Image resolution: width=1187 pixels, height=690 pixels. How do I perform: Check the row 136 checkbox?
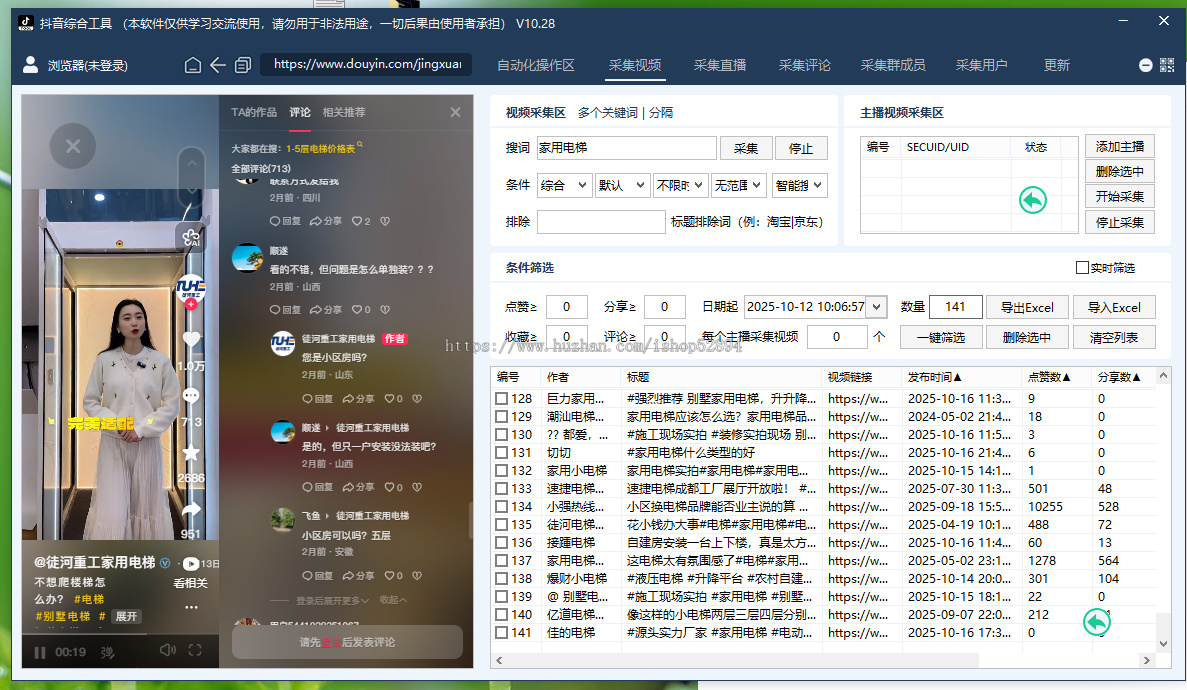click(501, 542)
